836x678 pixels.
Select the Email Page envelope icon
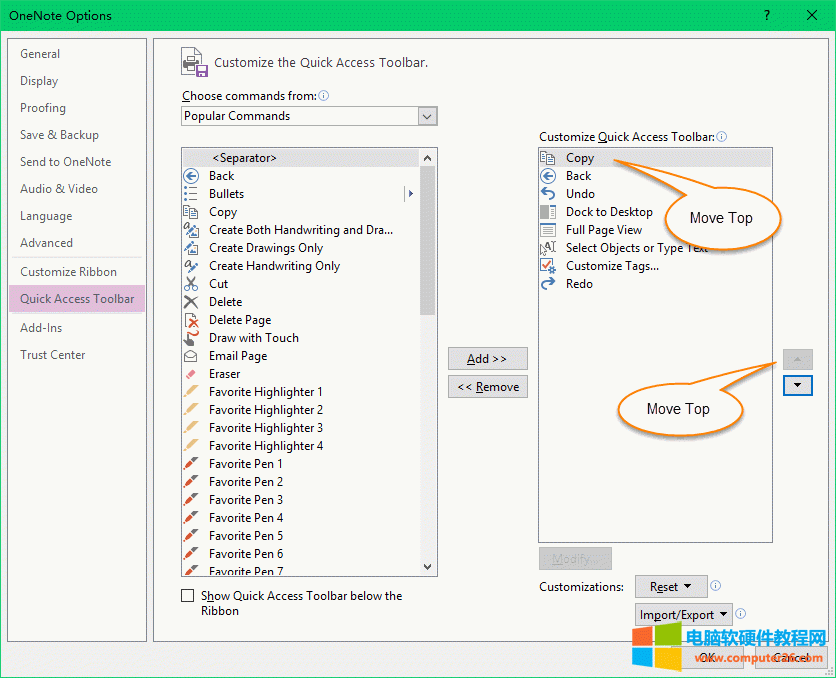(191, 356)
